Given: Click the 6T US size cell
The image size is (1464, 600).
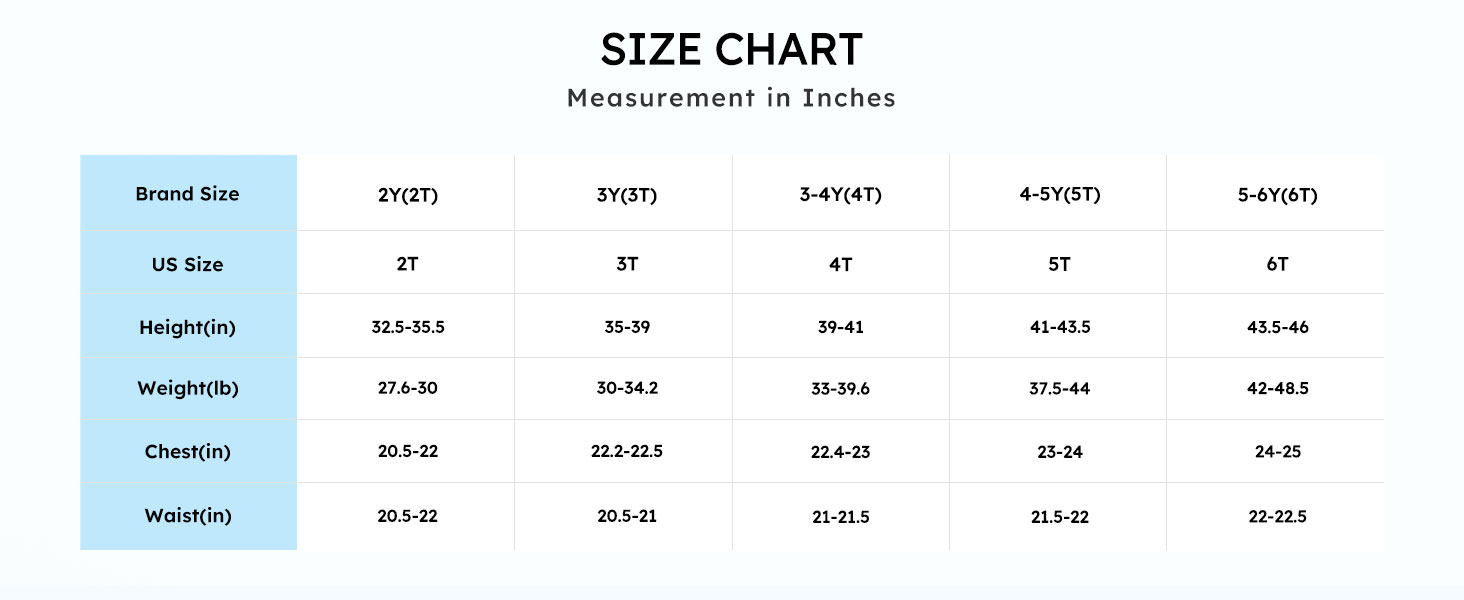Looking at the screenshot, I should pos(1277,265).
